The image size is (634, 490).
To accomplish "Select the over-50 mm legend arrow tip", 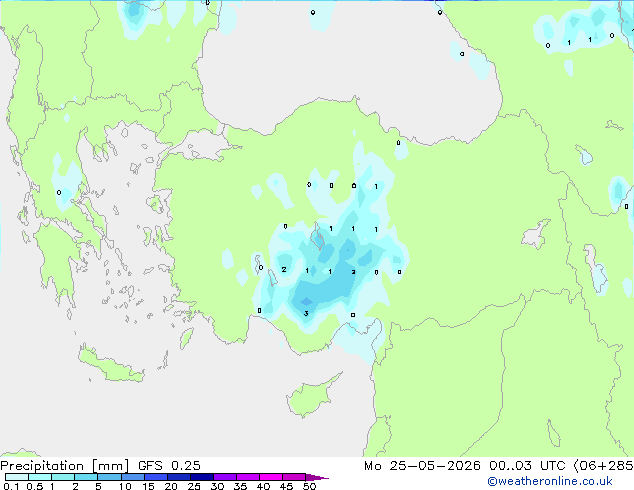I will [x=317, y=478].
